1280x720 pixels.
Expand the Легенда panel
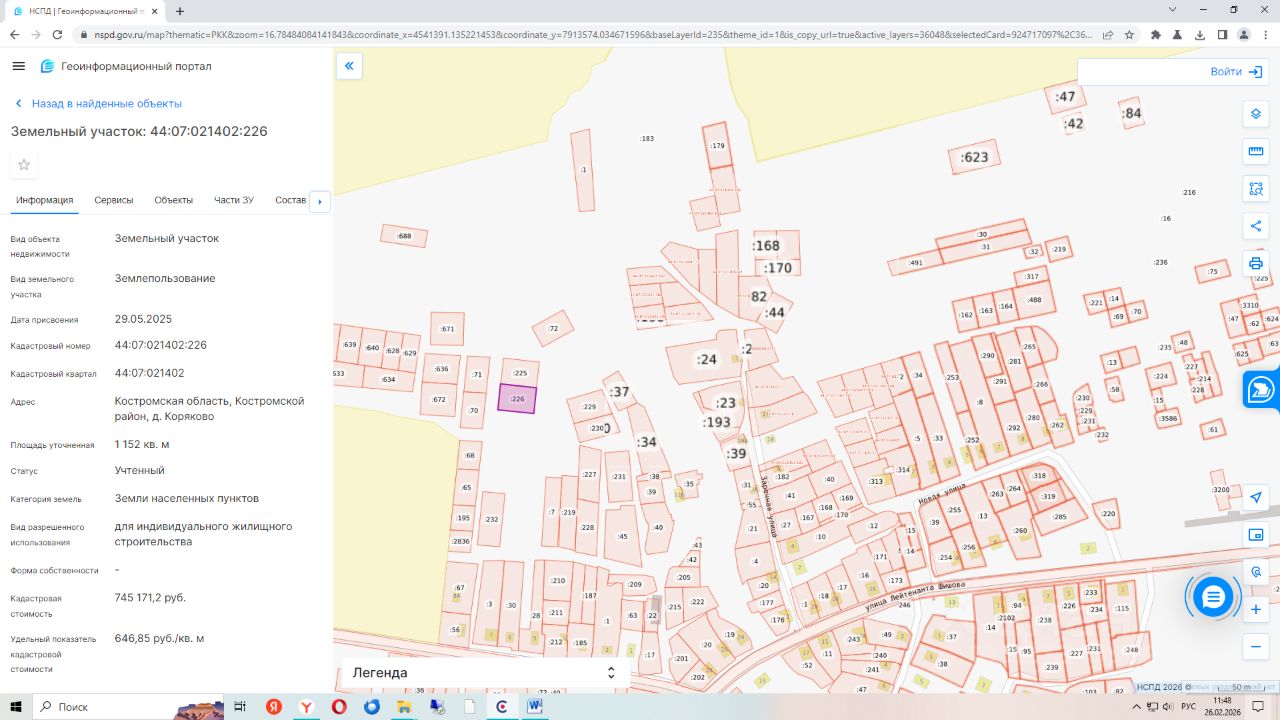611,673
